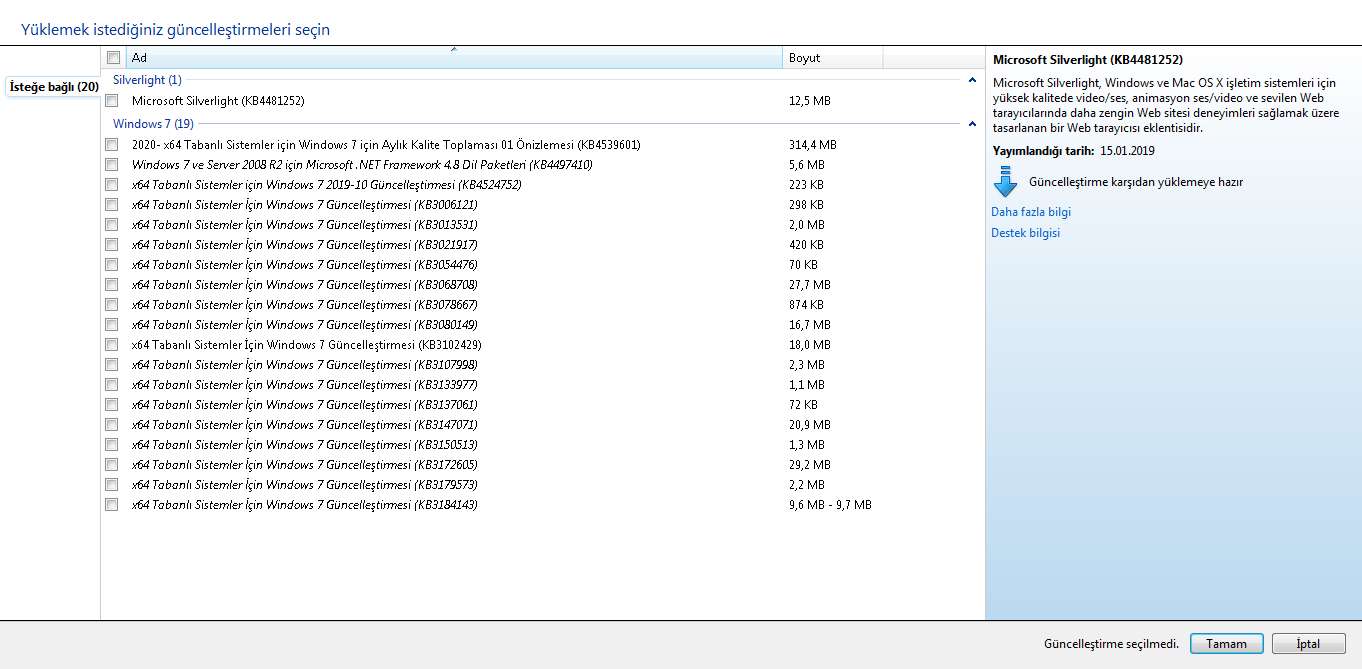Collapse the Silverlight group chevron
1362x669 pixels.
[972, 80]
